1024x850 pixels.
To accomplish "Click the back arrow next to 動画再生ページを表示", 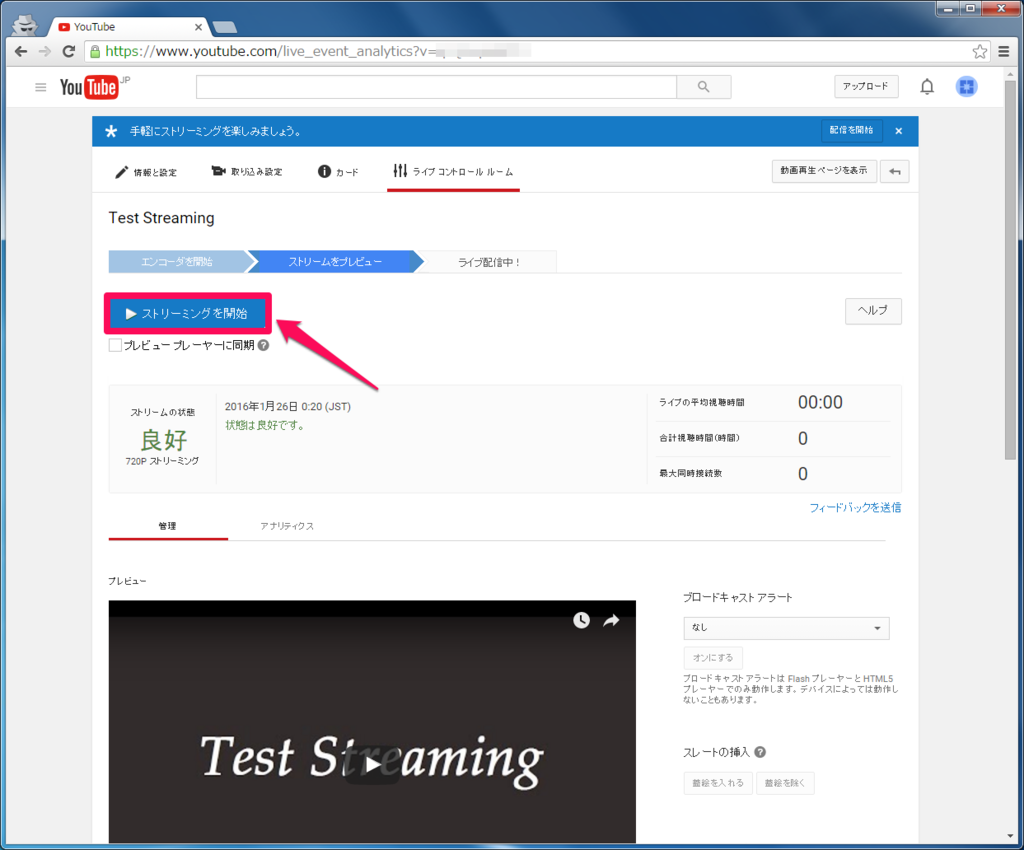I will [895, 171].
